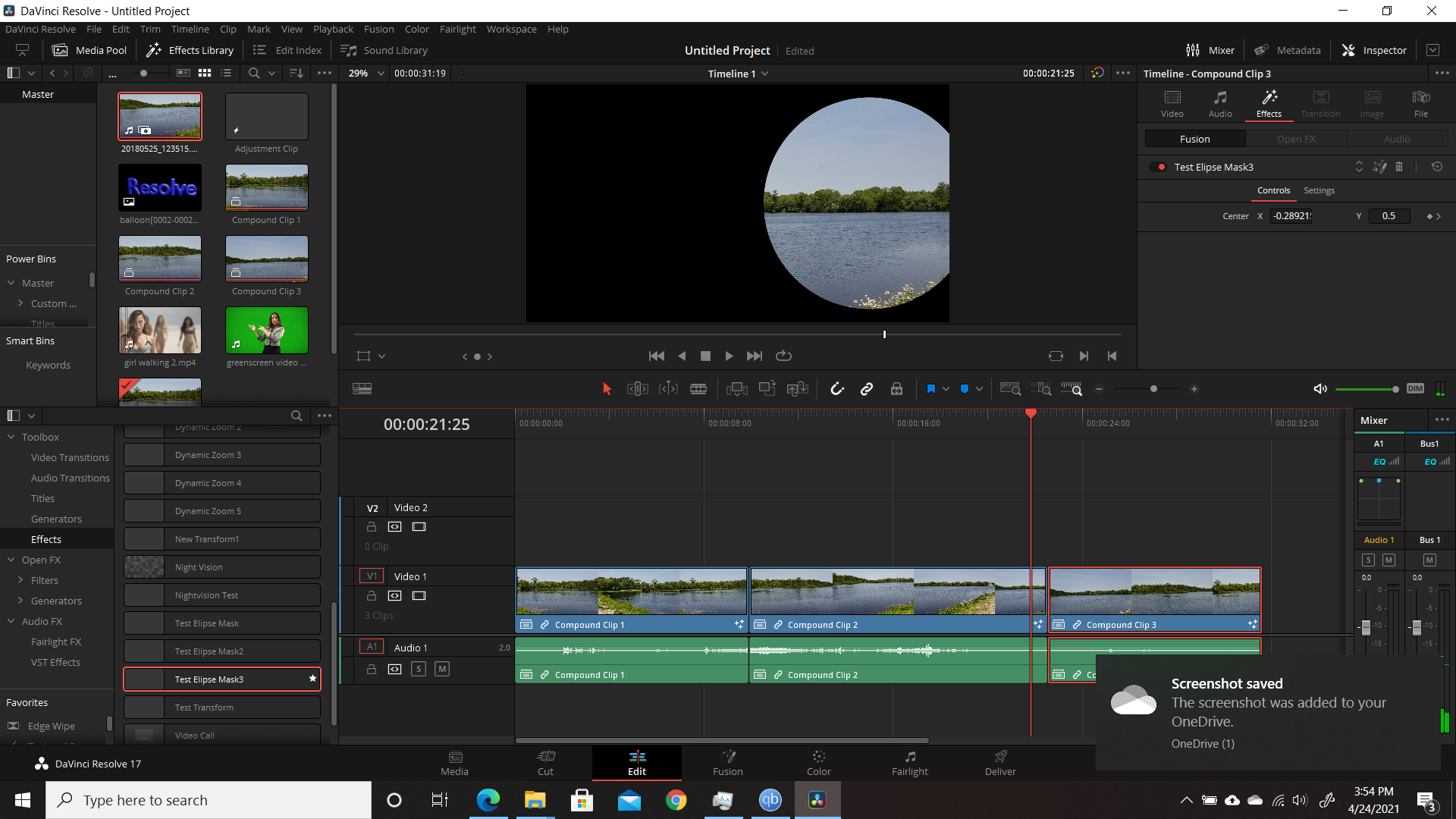Click the blue Flag icon
The height and width of the screenshot is (819, 1456).
point(931,389)
